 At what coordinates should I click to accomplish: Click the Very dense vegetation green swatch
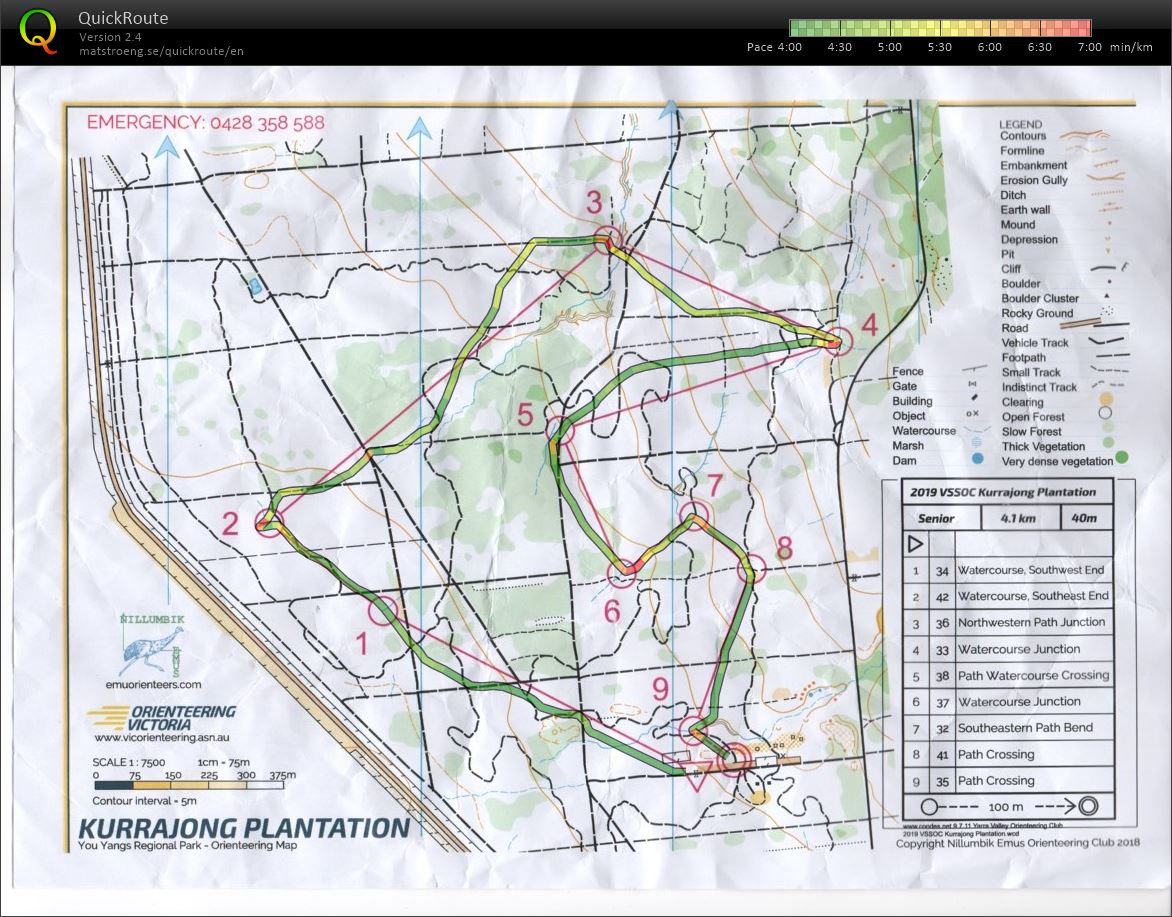[x=1121, y=460]
